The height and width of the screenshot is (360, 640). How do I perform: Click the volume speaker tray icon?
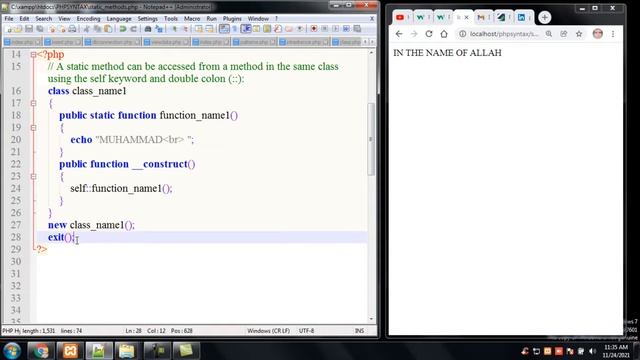(592, 351)
